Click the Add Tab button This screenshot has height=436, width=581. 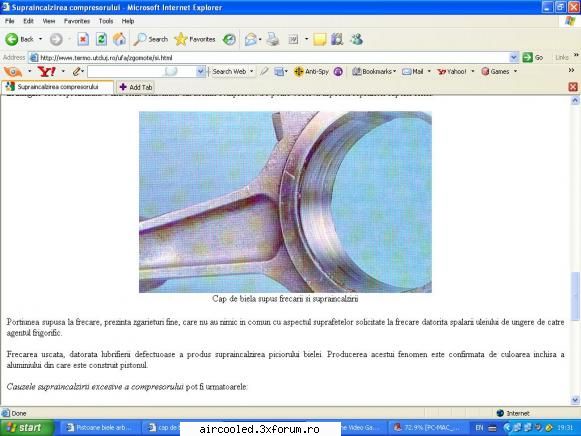pos(136,87)
